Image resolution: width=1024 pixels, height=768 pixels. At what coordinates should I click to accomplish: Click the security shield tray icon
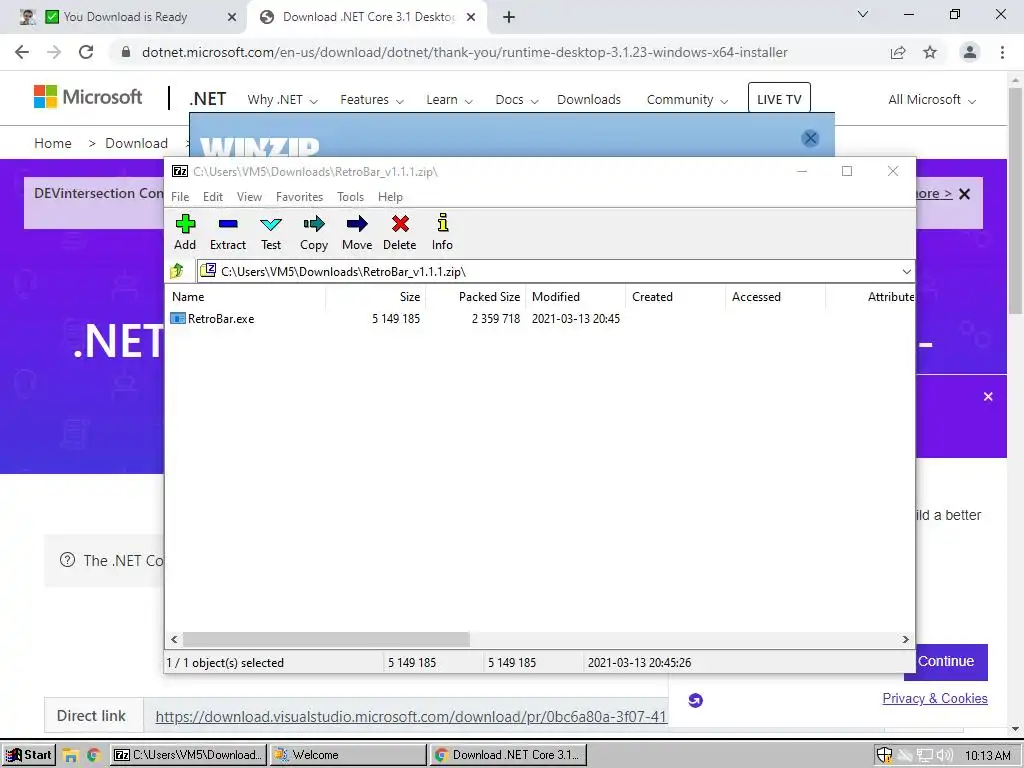click(x=884, y=755)
